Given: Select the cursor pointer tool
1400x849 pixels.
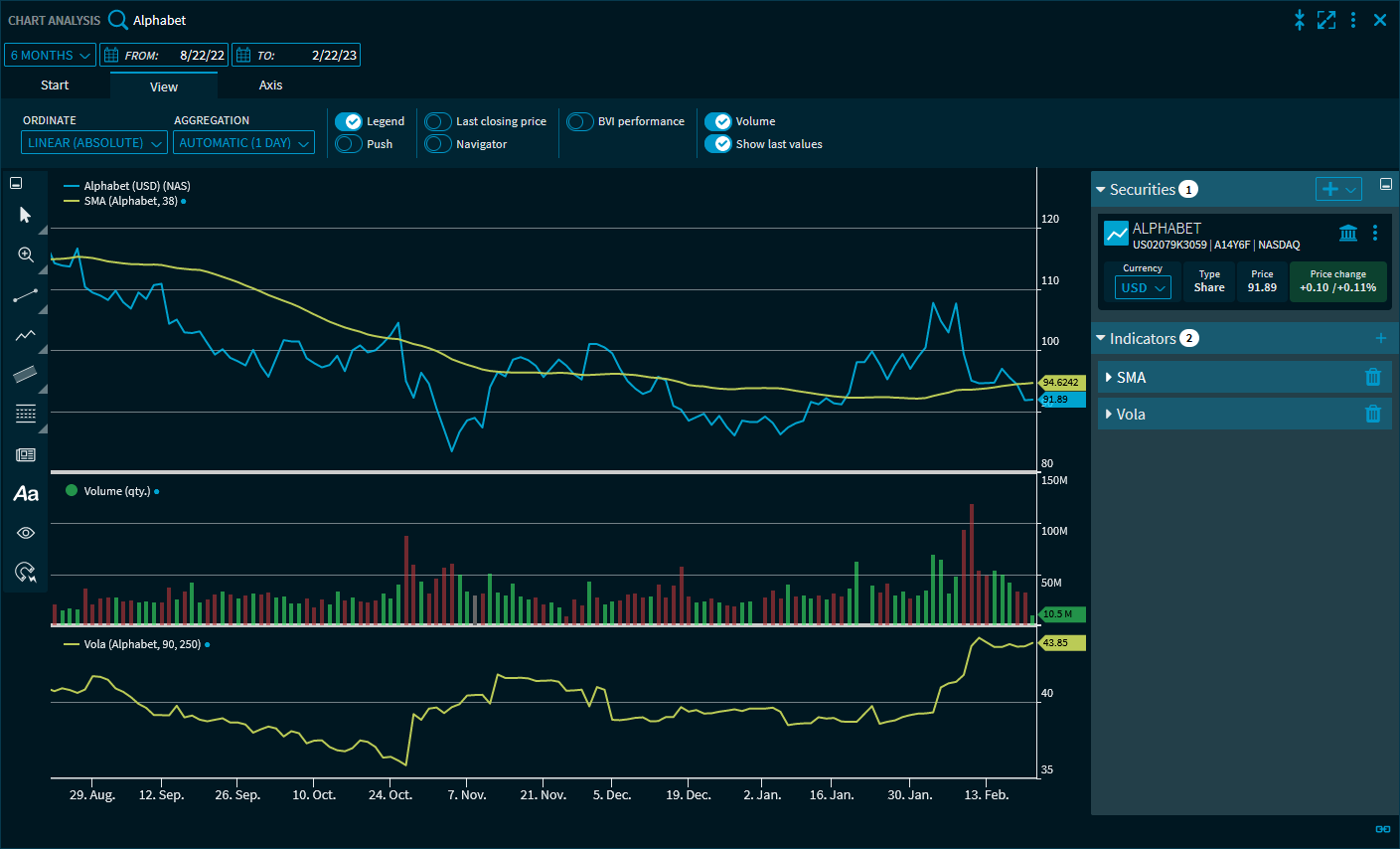Looking at the screenshot, I should point(26,215).
